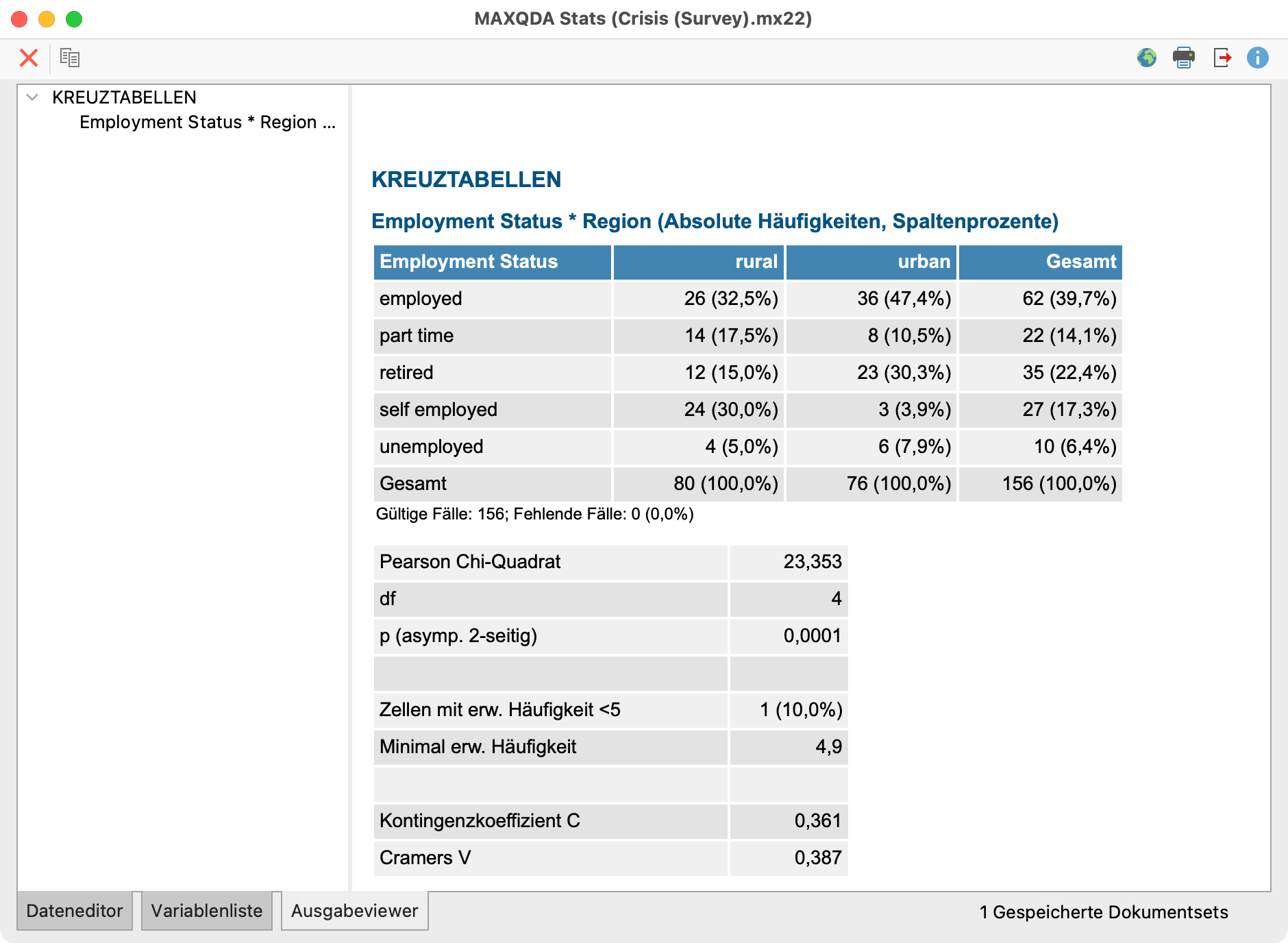The image size is (1288, 943).
Task: Click 1 Gespeicherte Dokumentsets status text
Action: [x=1104, y=912]
